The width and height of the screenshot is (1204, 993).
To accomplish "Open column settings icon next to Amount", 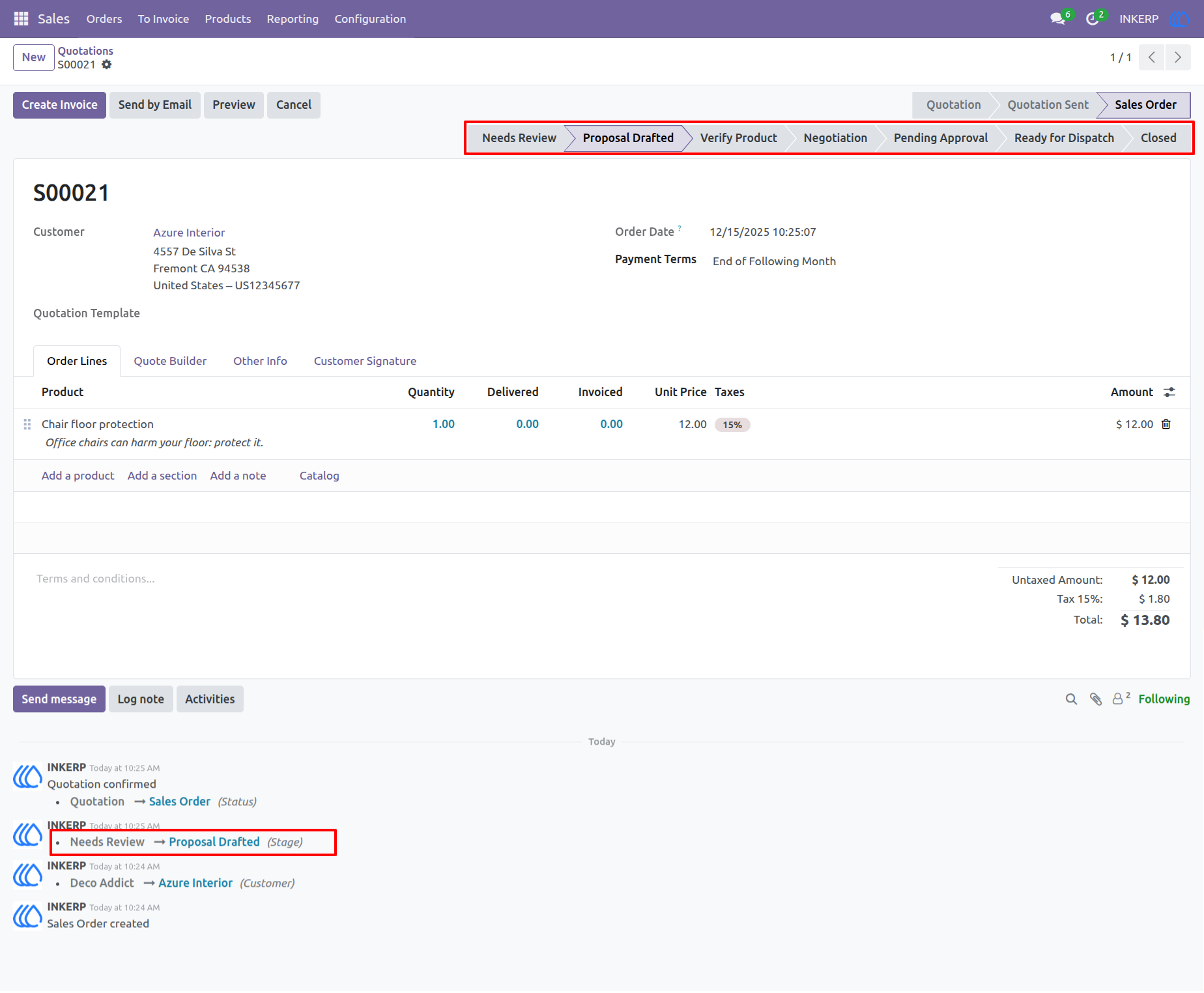I will pos(1169,392).
